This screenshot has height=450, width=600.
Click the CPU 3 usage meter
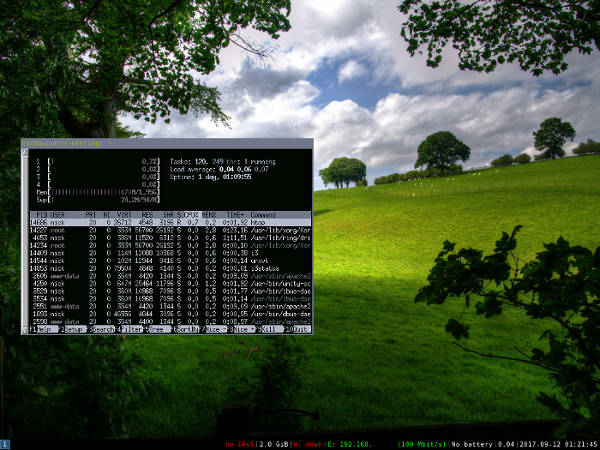pos(98,177)
